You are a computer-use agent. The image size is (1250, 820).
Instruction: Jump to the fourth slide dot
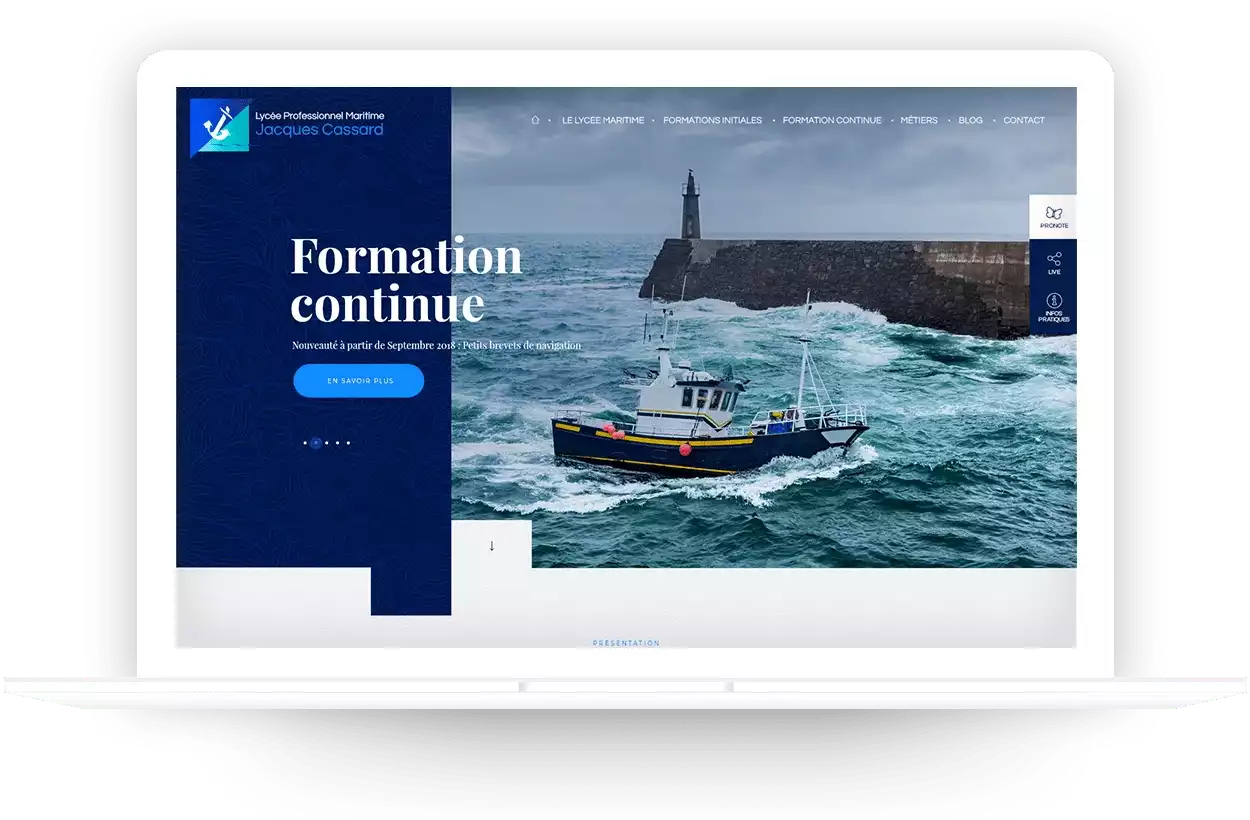click(338, 442)
